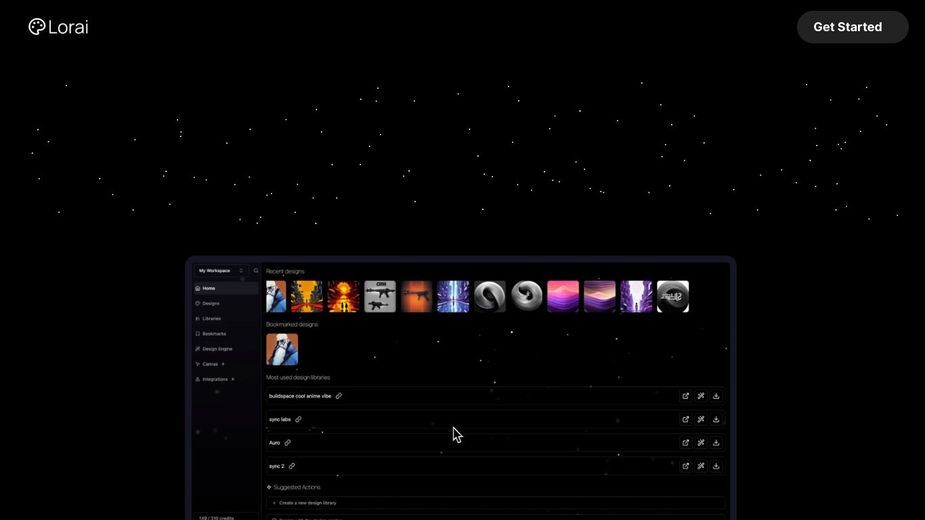This screenshot has height=520, width=925.
Task: Select the Auro library name
Action: coord(275,443)
